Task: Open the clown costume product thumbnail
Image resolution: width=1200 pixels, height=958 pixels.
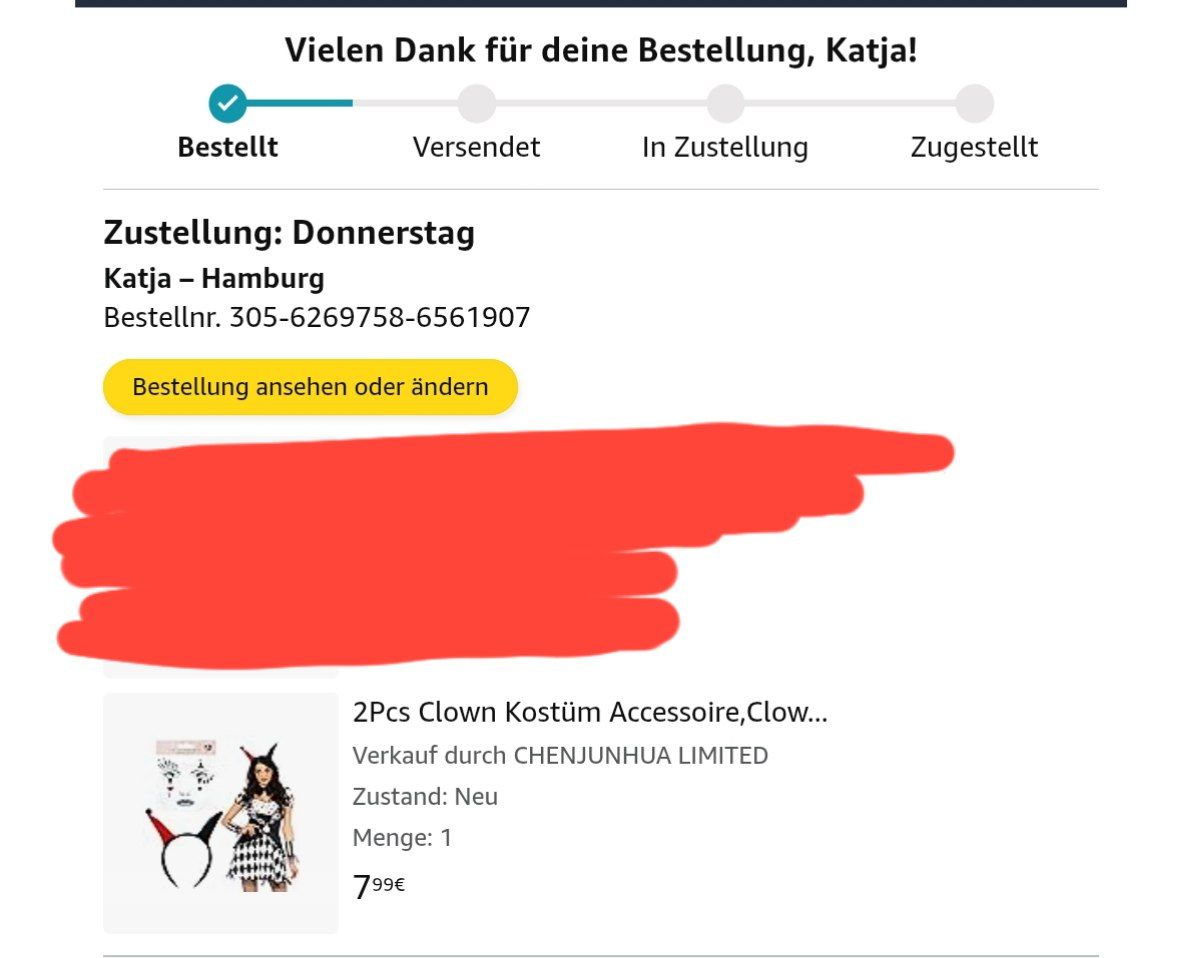Action: click(221, 813)
